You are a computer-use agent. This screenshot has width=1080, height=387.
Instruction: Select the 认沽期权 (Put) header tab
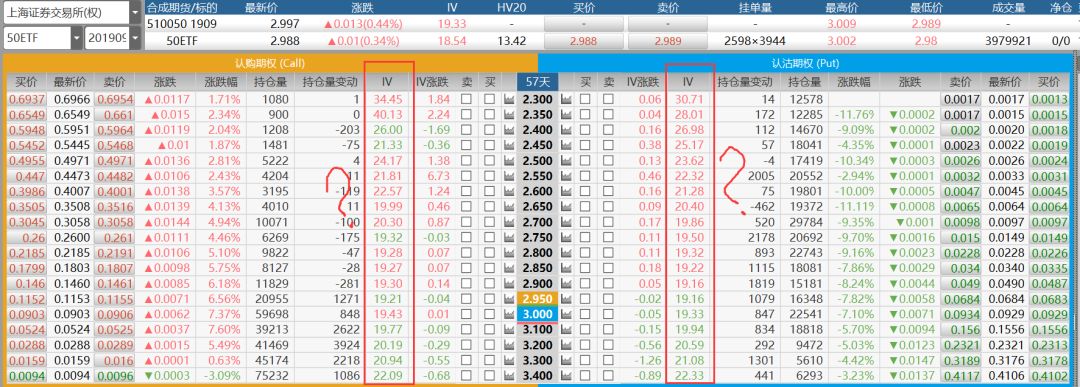coord(804,63)
